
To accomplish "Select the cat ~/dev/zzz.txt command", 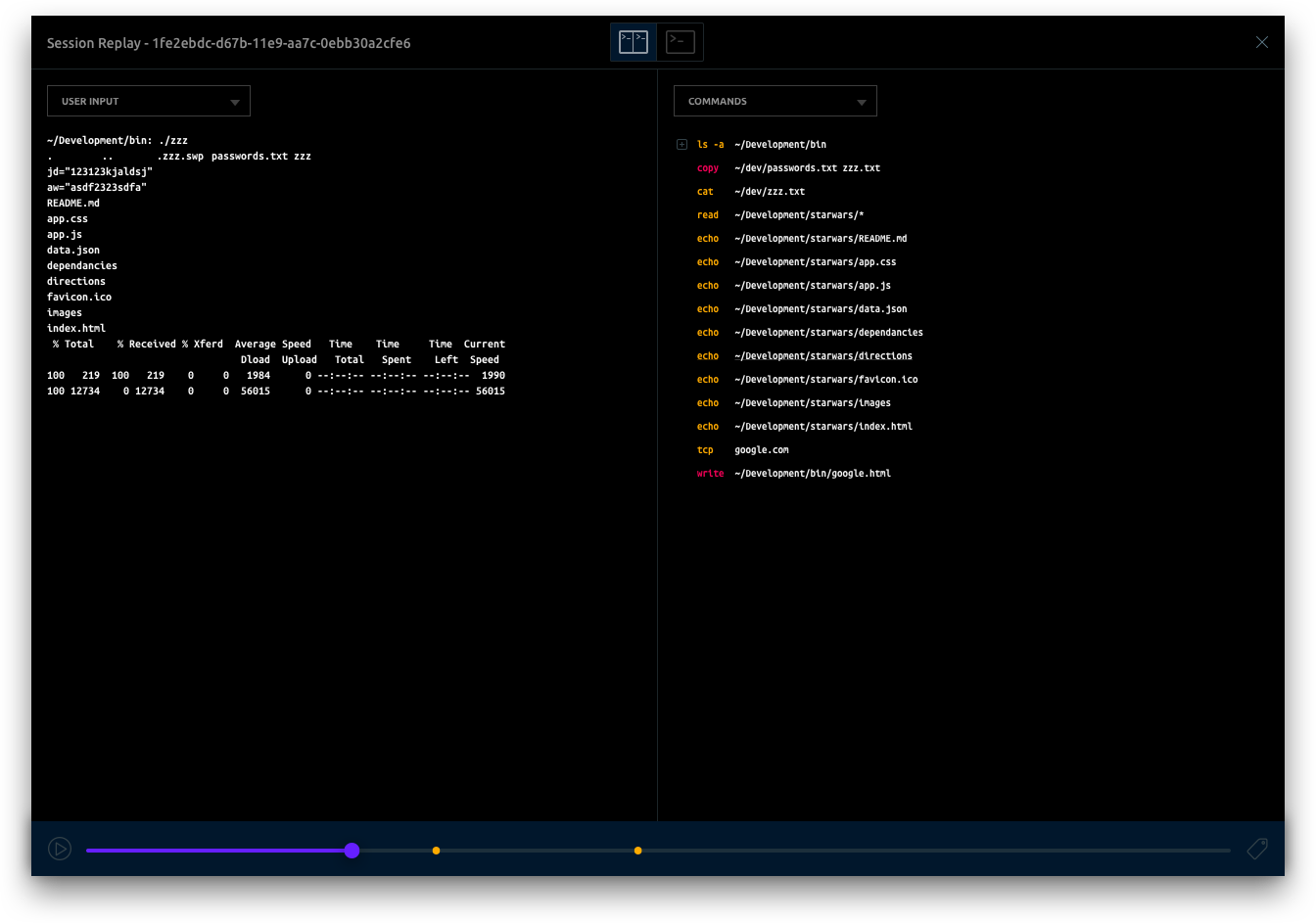I will 750,192.
